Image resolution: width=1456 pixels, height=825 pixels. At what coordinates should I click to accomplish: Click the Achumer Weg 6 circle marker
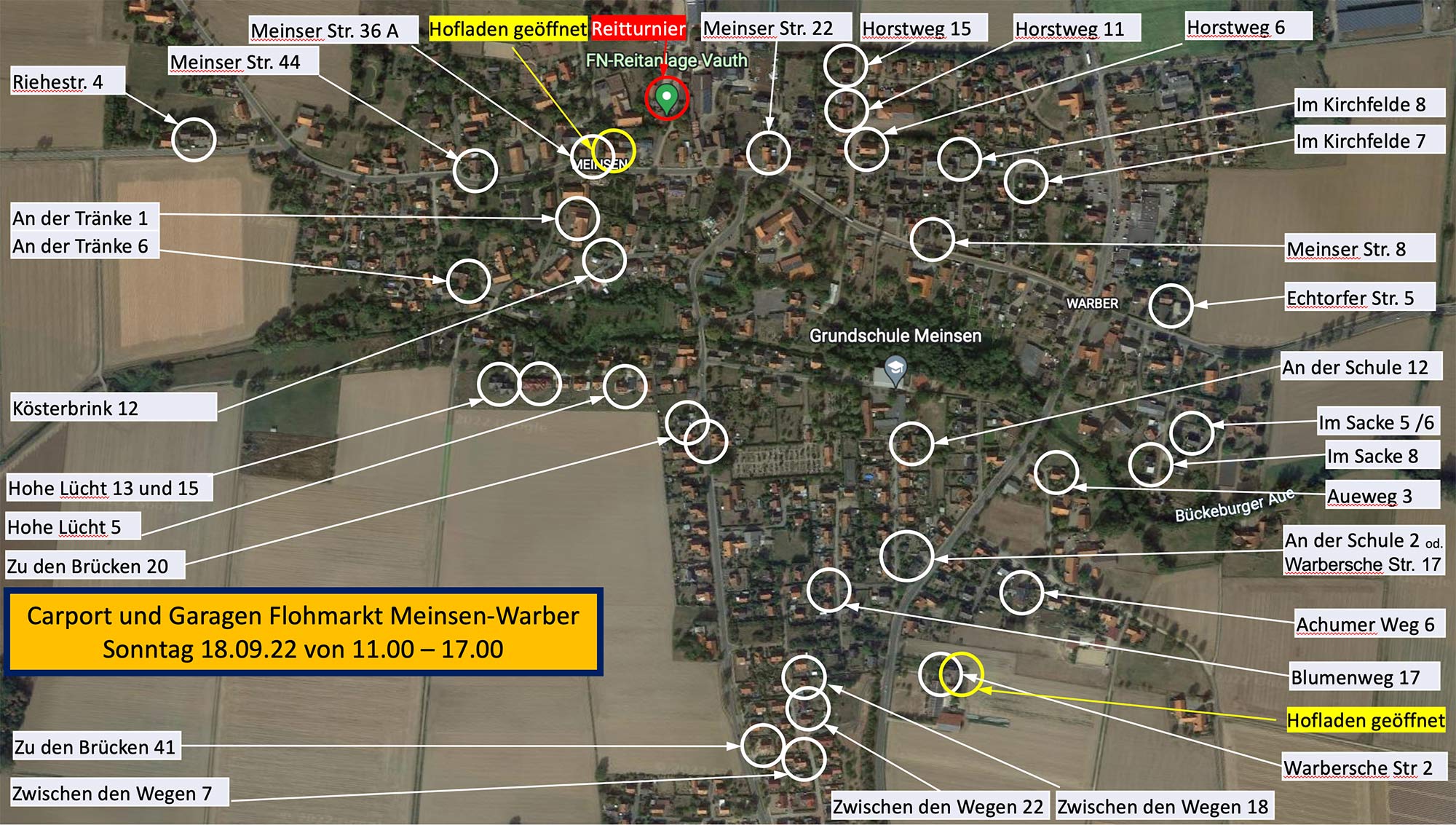1021,593
